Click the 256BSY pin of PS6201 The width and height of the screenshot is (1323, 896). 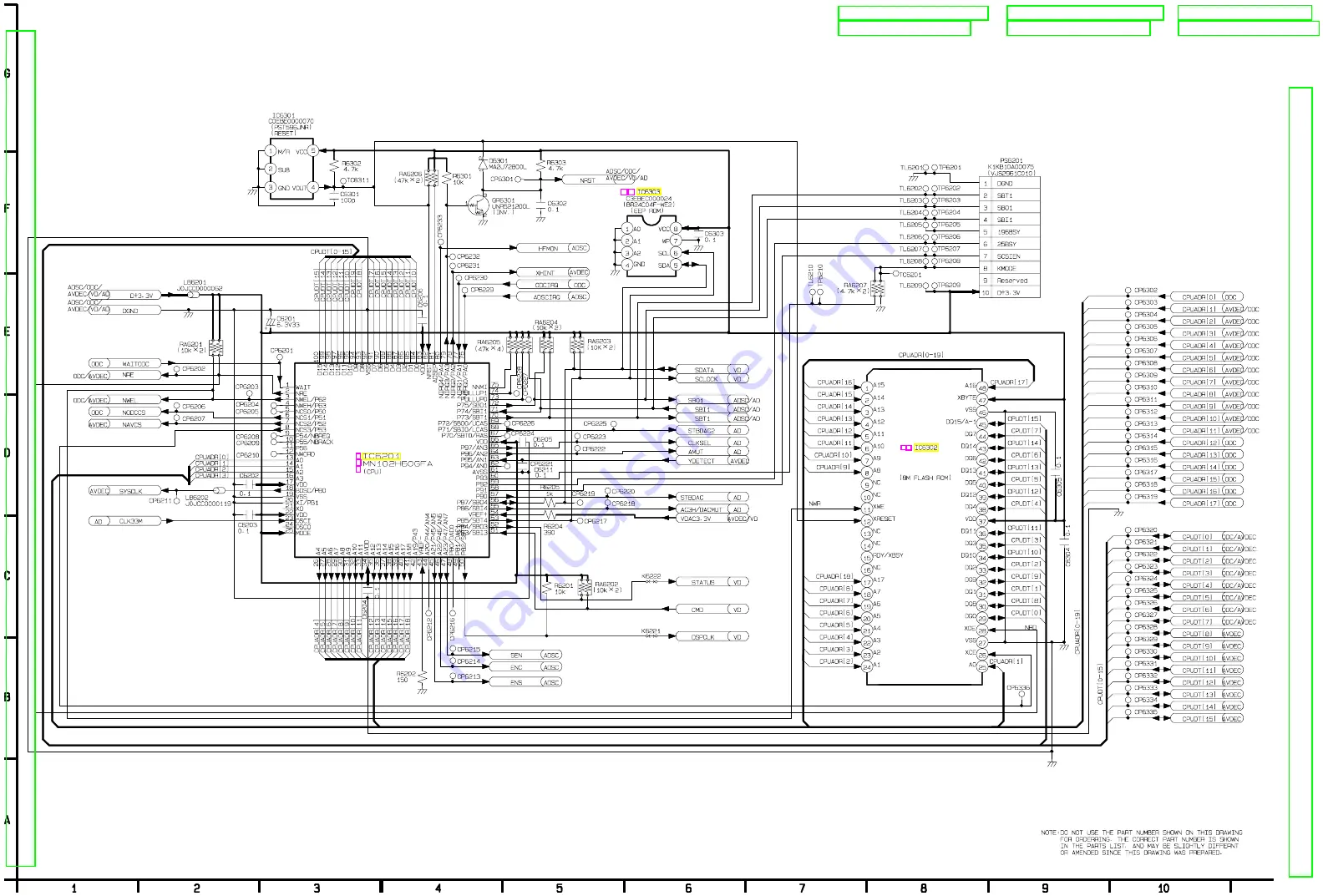pyautogui.click(x=1006, y=244)
